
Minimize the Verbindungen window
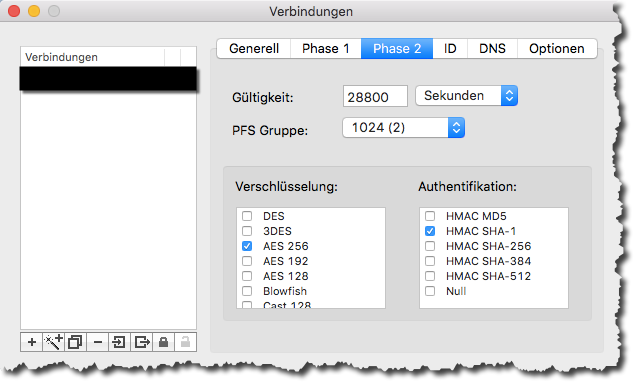coord(34,11)
